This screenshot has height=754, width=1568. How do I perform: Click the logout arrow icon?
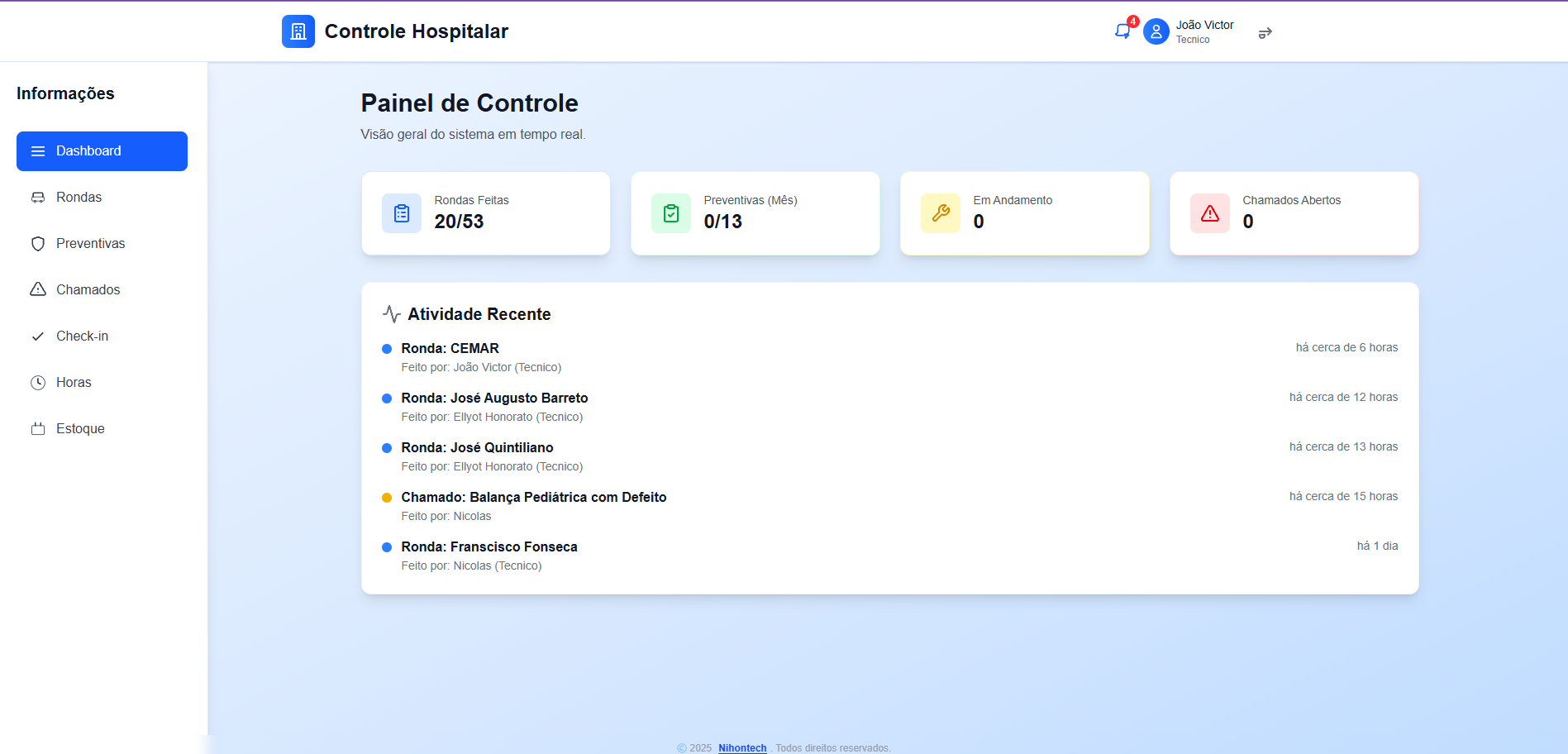1265,32
